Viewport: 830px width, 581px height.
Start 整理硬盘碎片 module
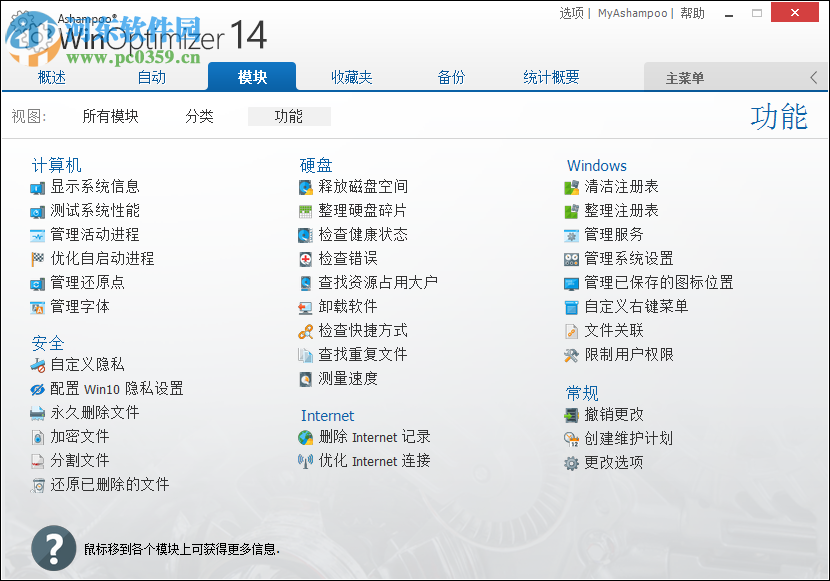[x=361, y=210]
